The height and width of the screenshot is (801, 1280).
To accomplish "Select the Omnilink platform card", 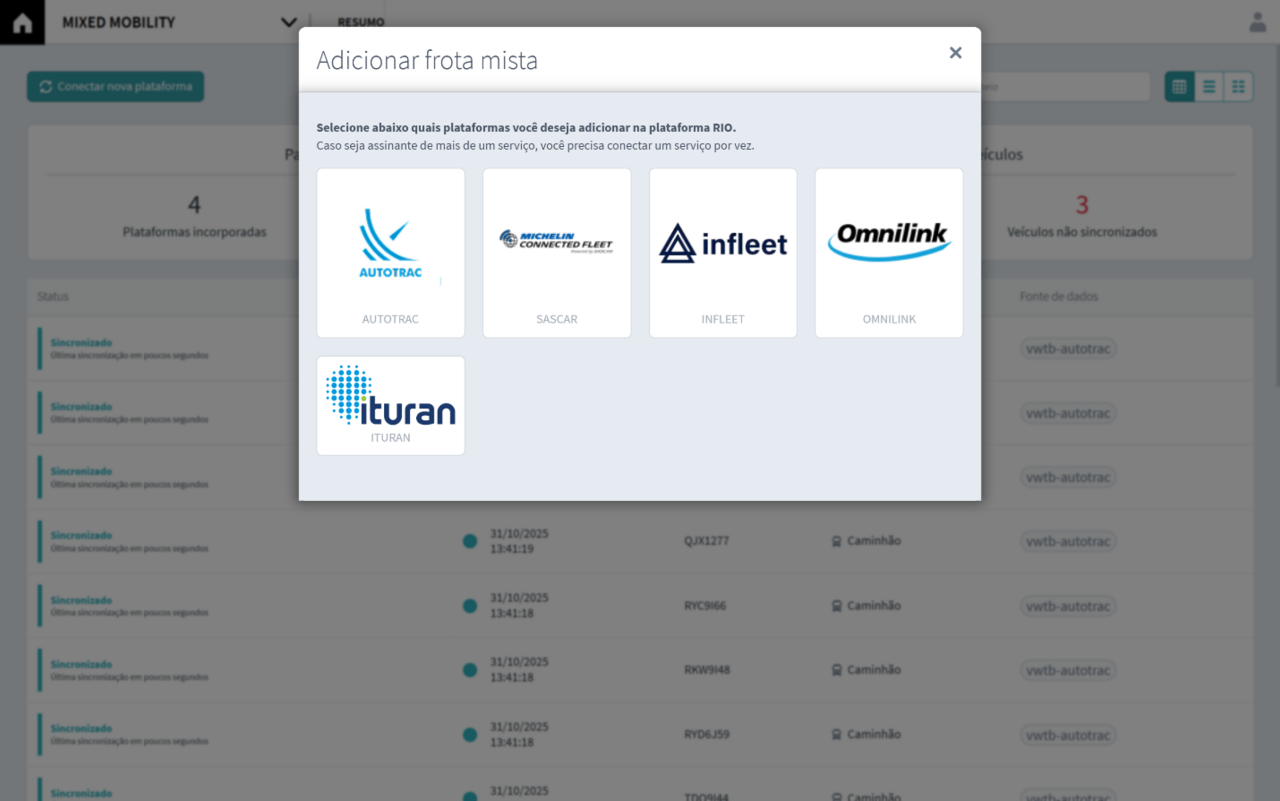I will (x=889, y=253).
